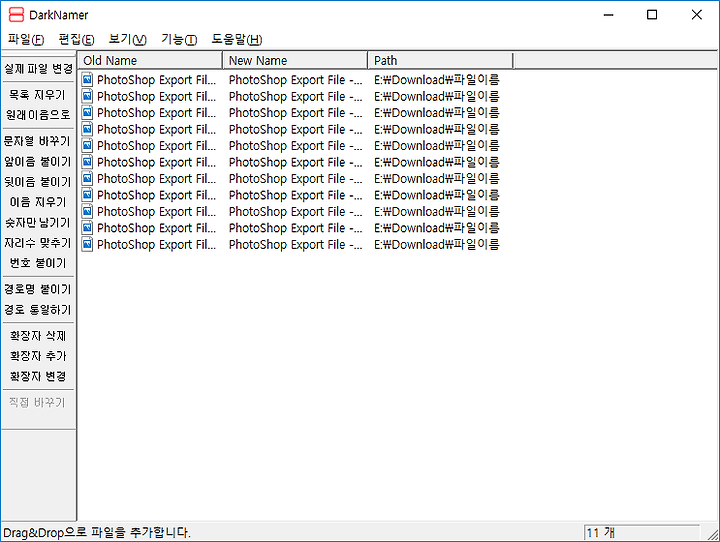Click the DarkNamer app icon in title bar
Screen dimensions: 720x542
coord(16,15)
